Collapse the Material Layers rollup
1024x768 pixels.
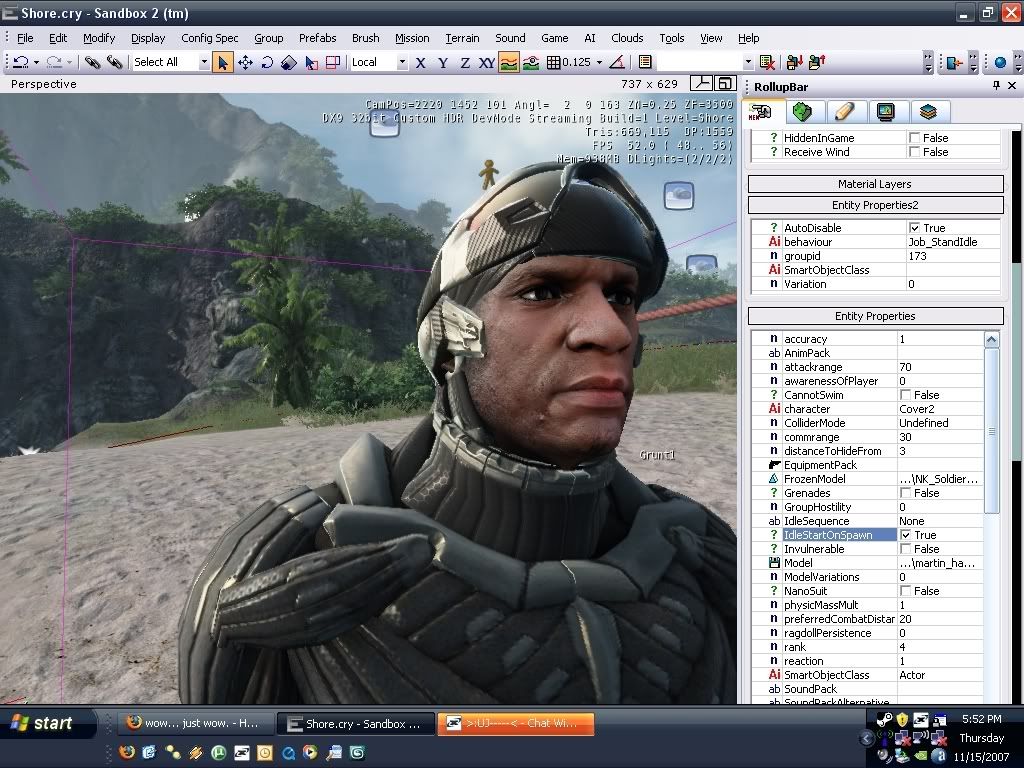click(x=875, y=184)
